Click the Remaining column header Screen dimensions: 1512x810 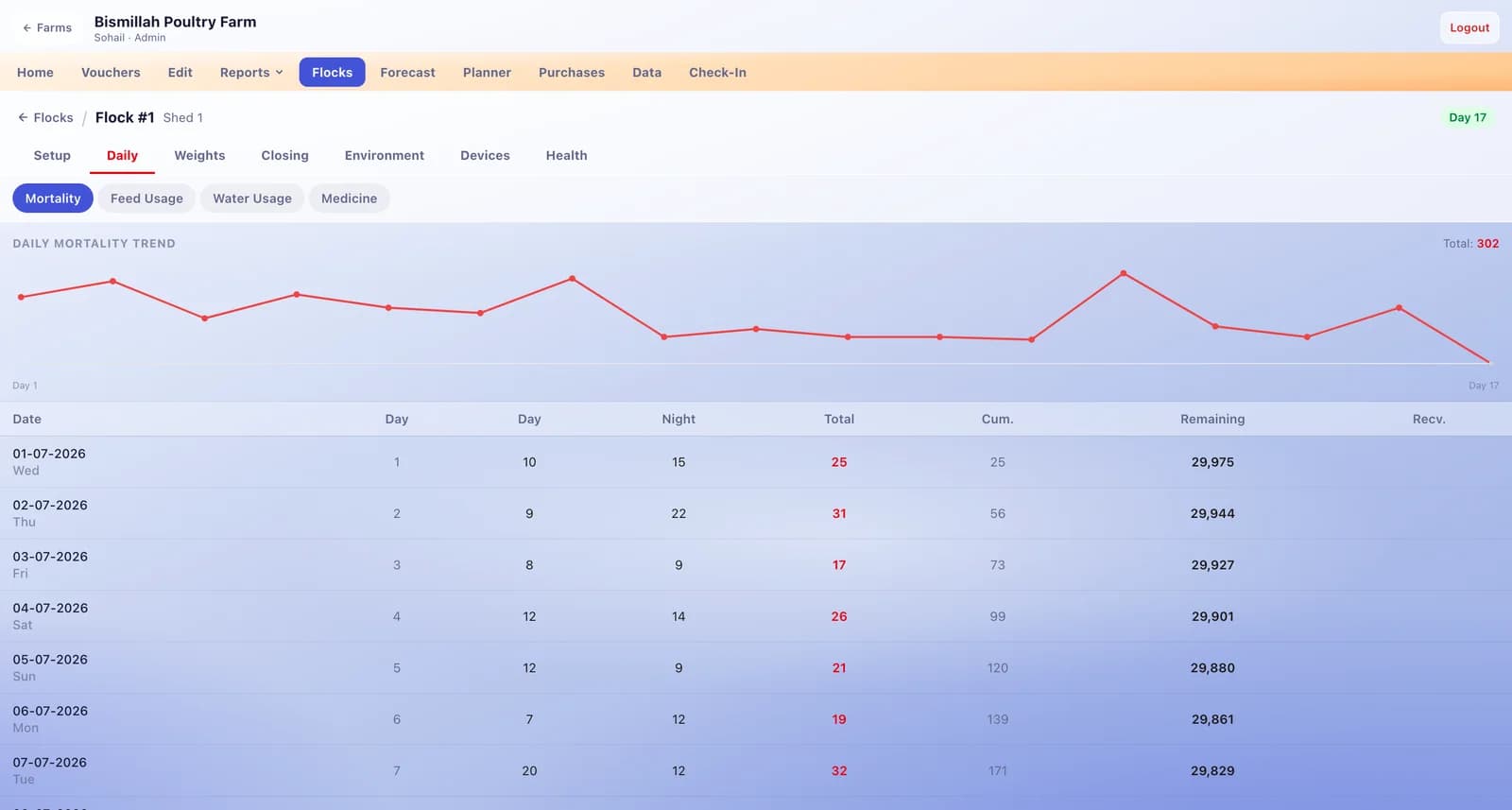[1212, 420]
